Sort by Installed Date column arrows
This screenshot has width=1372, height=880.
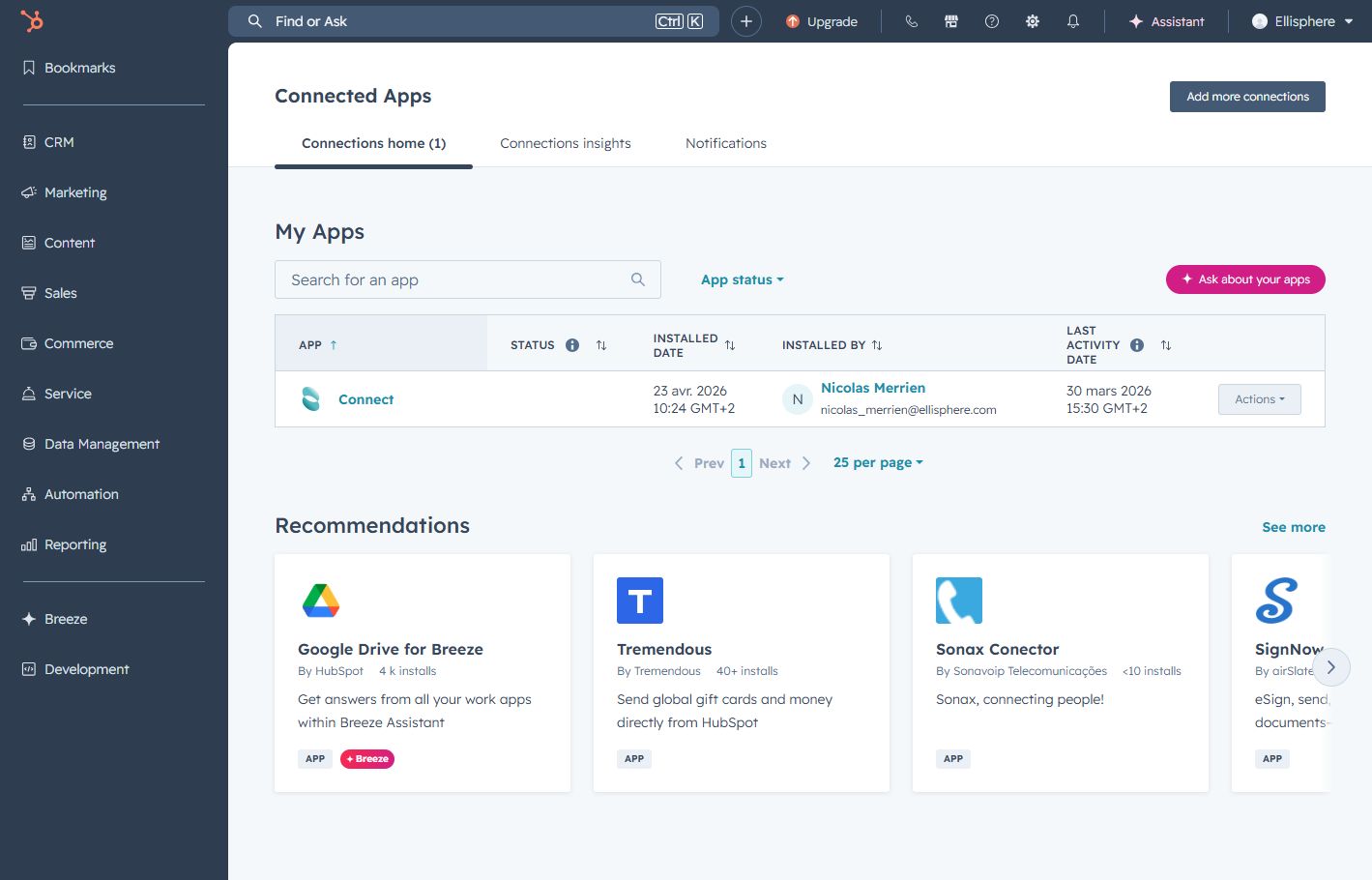[x=730, y=345]
